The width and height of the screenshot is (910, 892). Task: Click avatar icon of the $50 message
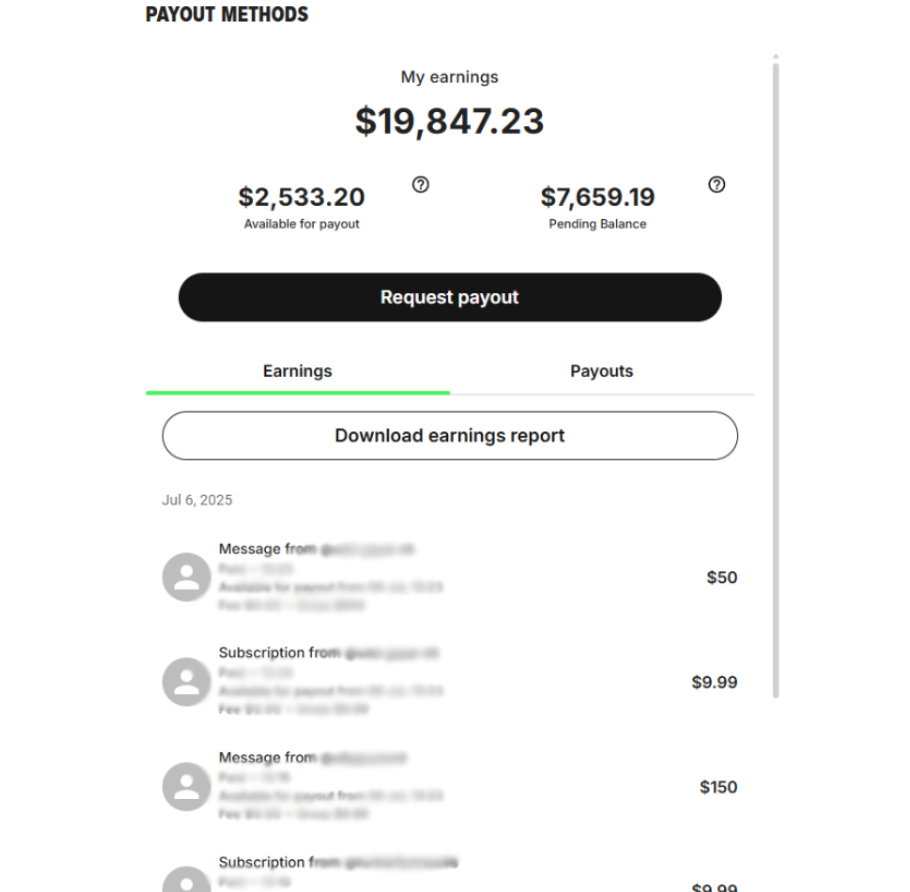186,577
